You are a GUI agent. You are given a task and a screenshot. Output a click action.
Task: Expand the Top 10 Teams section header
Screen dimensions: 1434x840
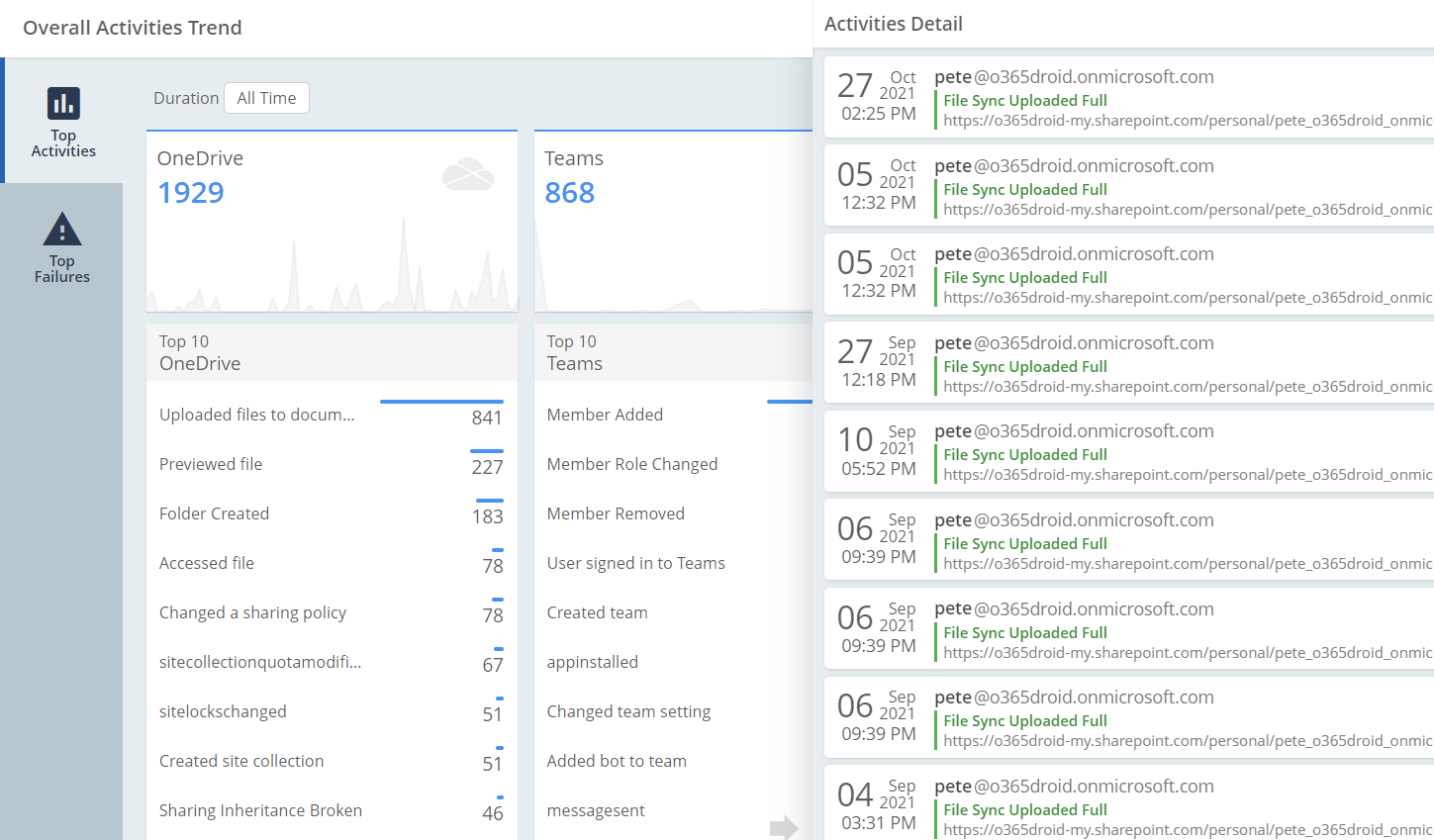673,352
